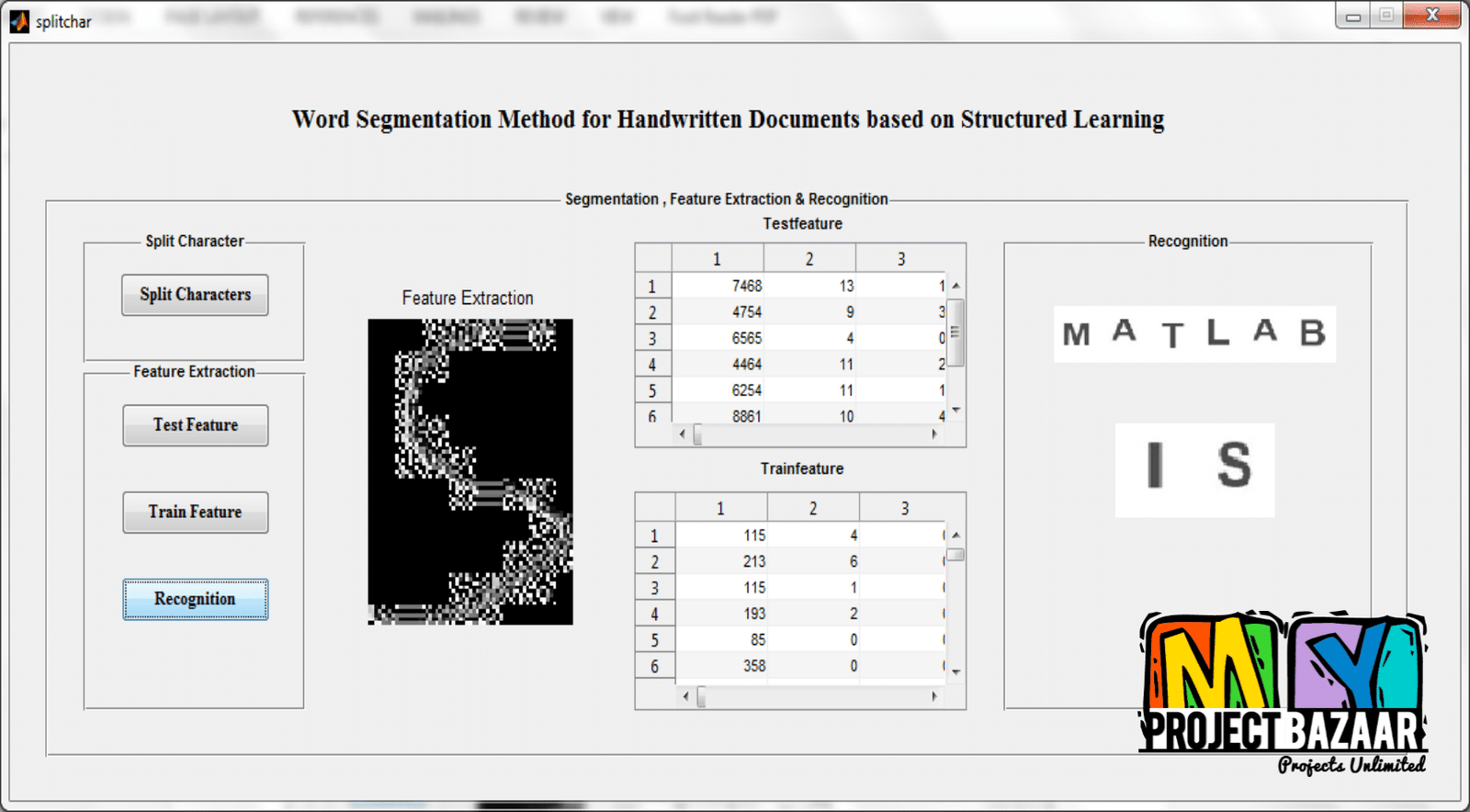Select Trainfeature cell with value 193
Image resolution: width=1470 pixels, height=812 pixels.
(x=721, y=614)
